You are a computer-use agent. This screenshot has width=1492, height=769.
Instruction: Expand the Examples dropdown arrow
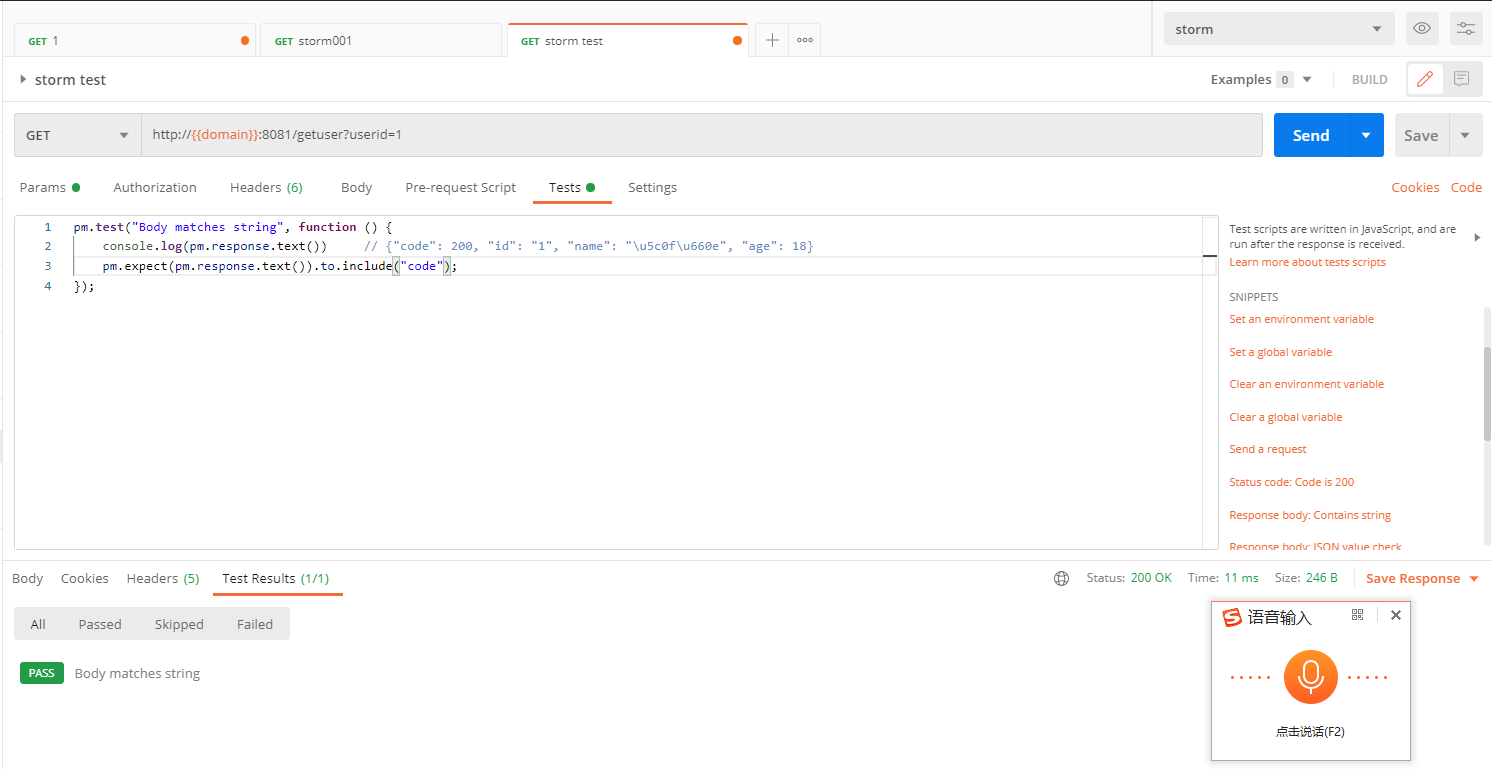[x=1306, y=79]
